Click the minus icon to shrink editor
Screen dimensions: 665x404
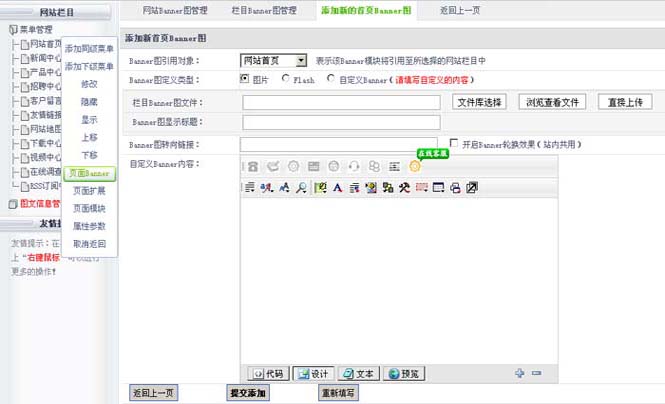(537, 373)
